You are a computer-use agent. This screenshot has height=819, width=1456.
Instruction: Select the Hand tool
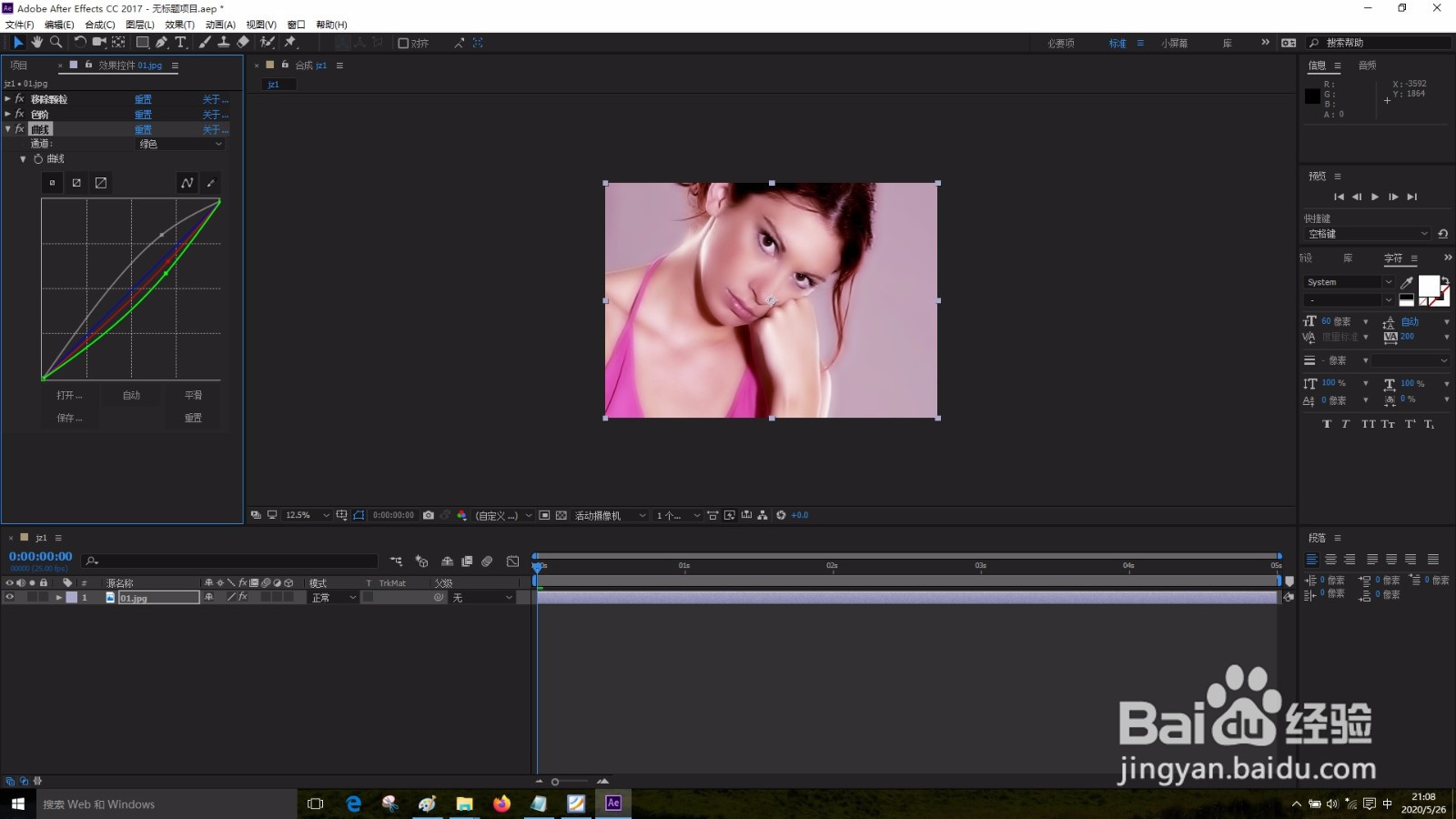[36, 42]
